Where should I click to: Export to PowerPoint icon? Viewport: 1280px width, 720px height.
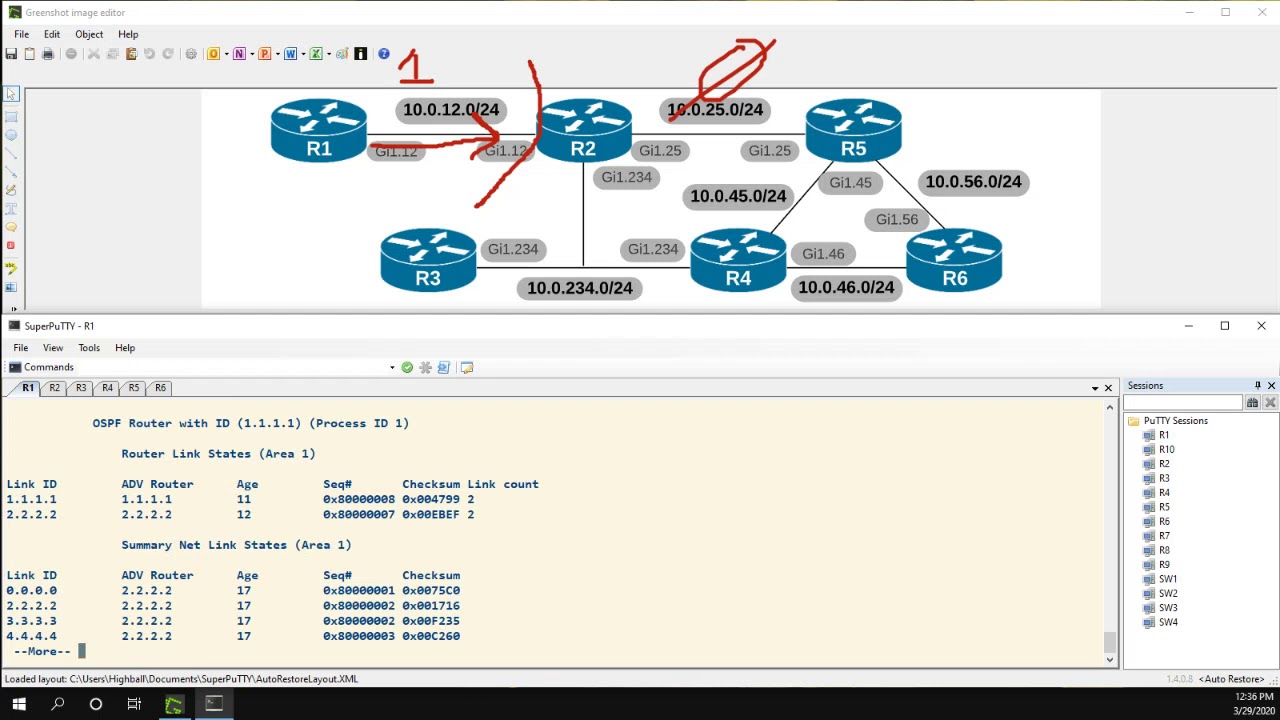264,54
